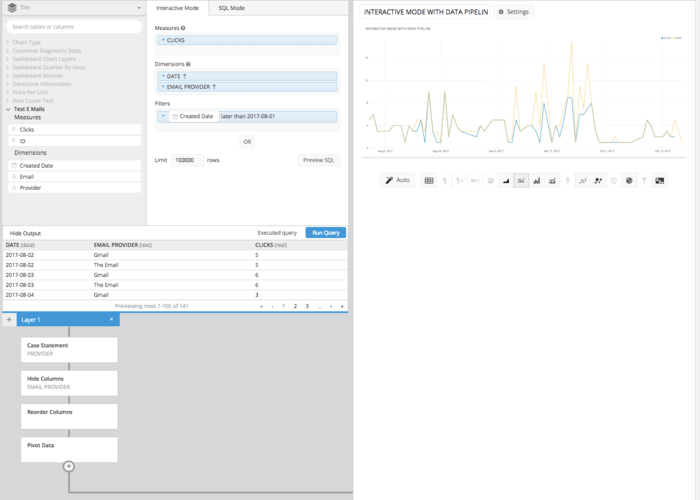The height and width of the screenshot is (500, 700).
Task: Select the funnel chart type icon
Action: pyautogui.click(x=644, y=180)
